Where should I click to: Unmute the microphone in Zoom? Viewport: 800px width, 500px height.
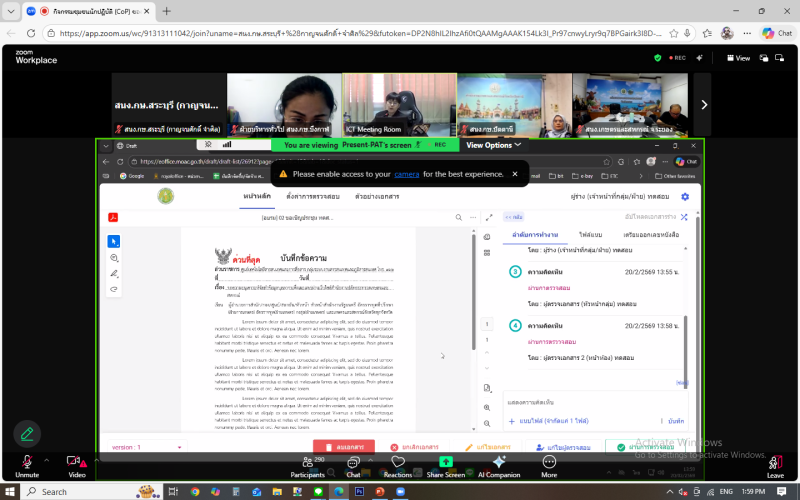(x=27, y=463)
